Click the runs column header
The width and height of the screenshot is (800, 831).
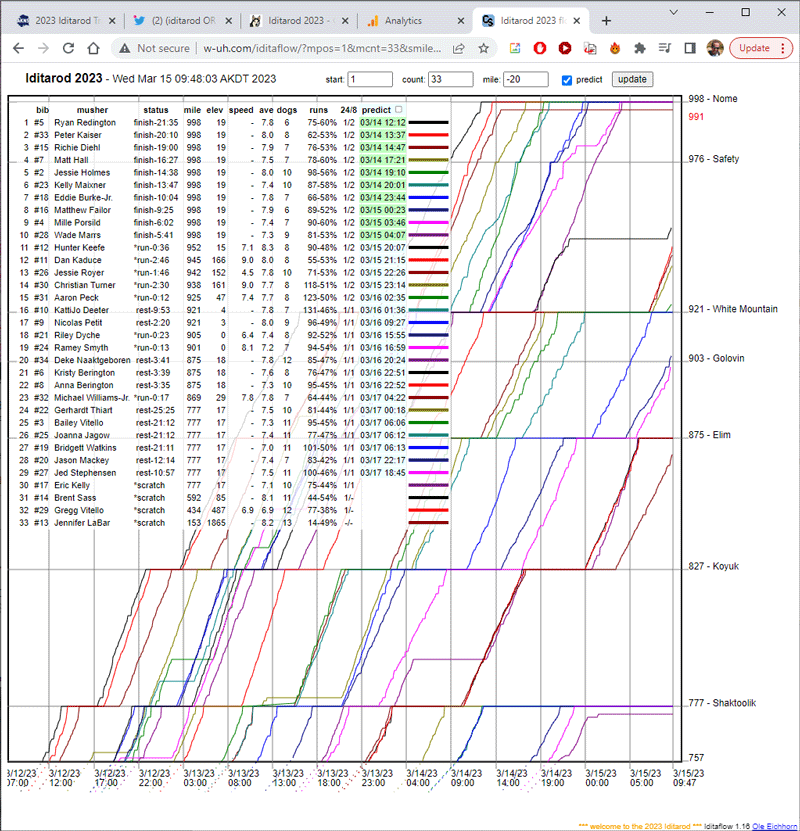coord(318,110)
